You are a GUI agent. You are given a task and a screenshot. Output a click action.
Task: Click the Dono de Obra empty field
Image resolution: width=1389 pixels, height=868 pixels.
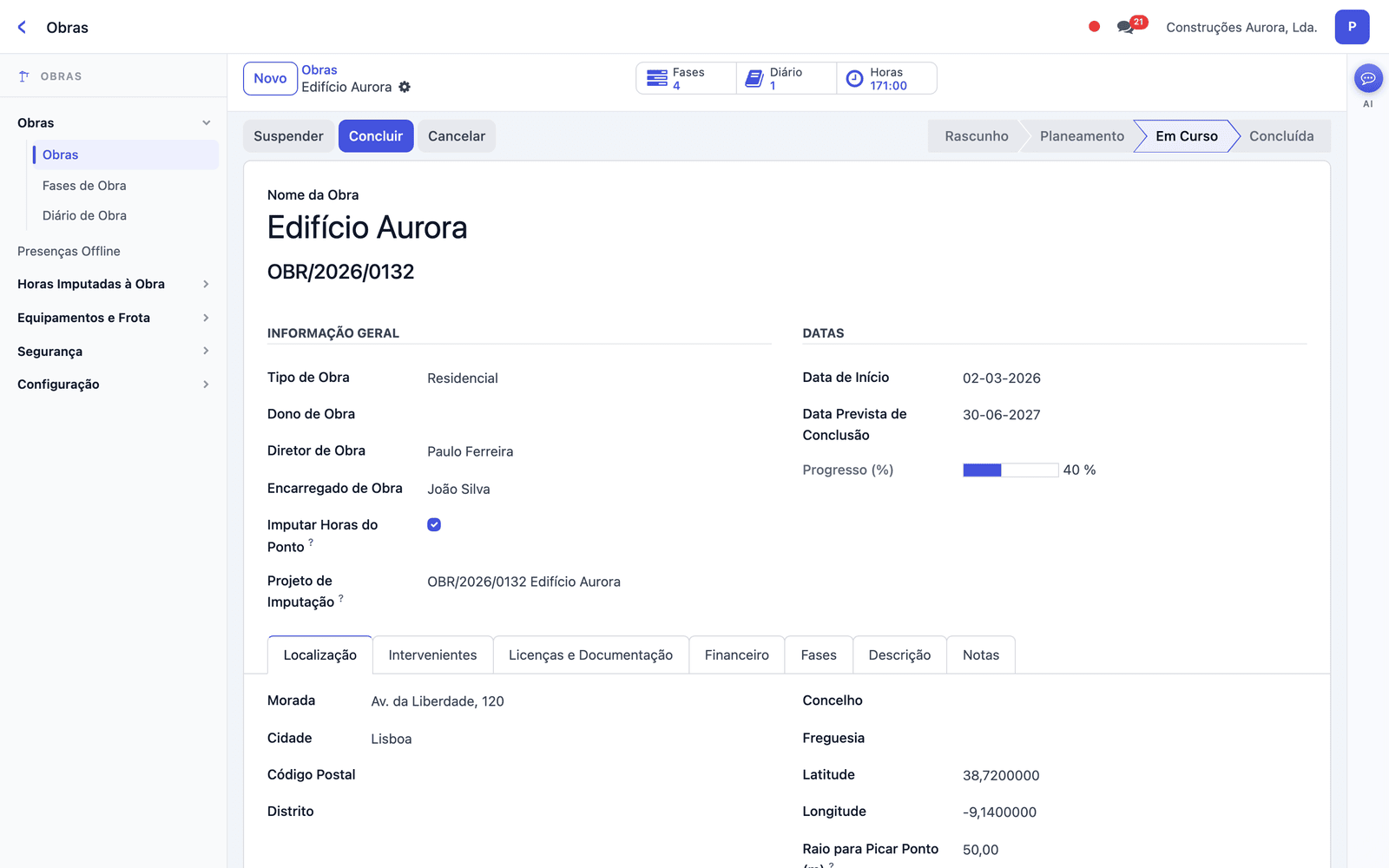(x=599, y=414)
